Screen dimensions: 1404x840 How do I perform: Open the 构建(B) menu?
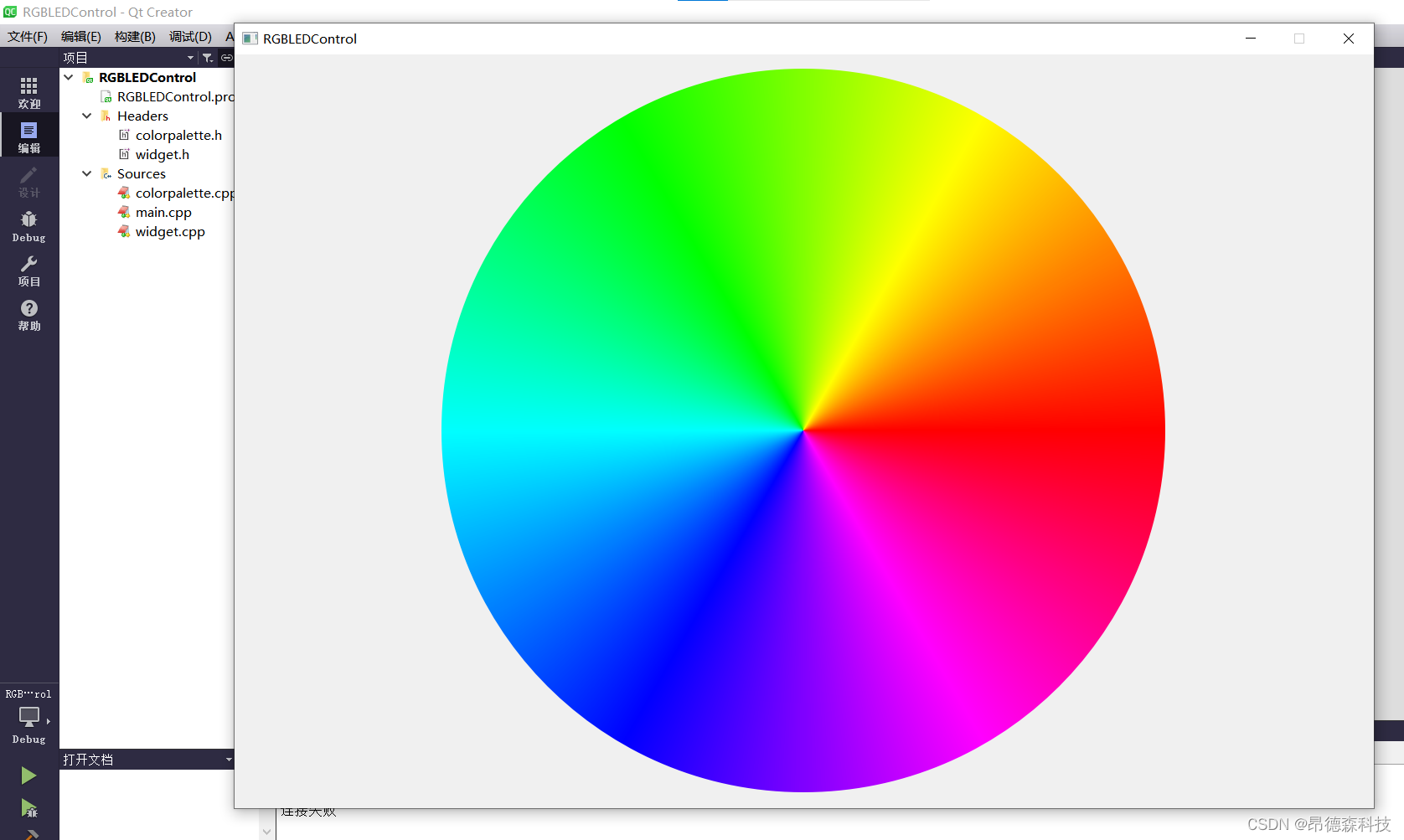135,37
